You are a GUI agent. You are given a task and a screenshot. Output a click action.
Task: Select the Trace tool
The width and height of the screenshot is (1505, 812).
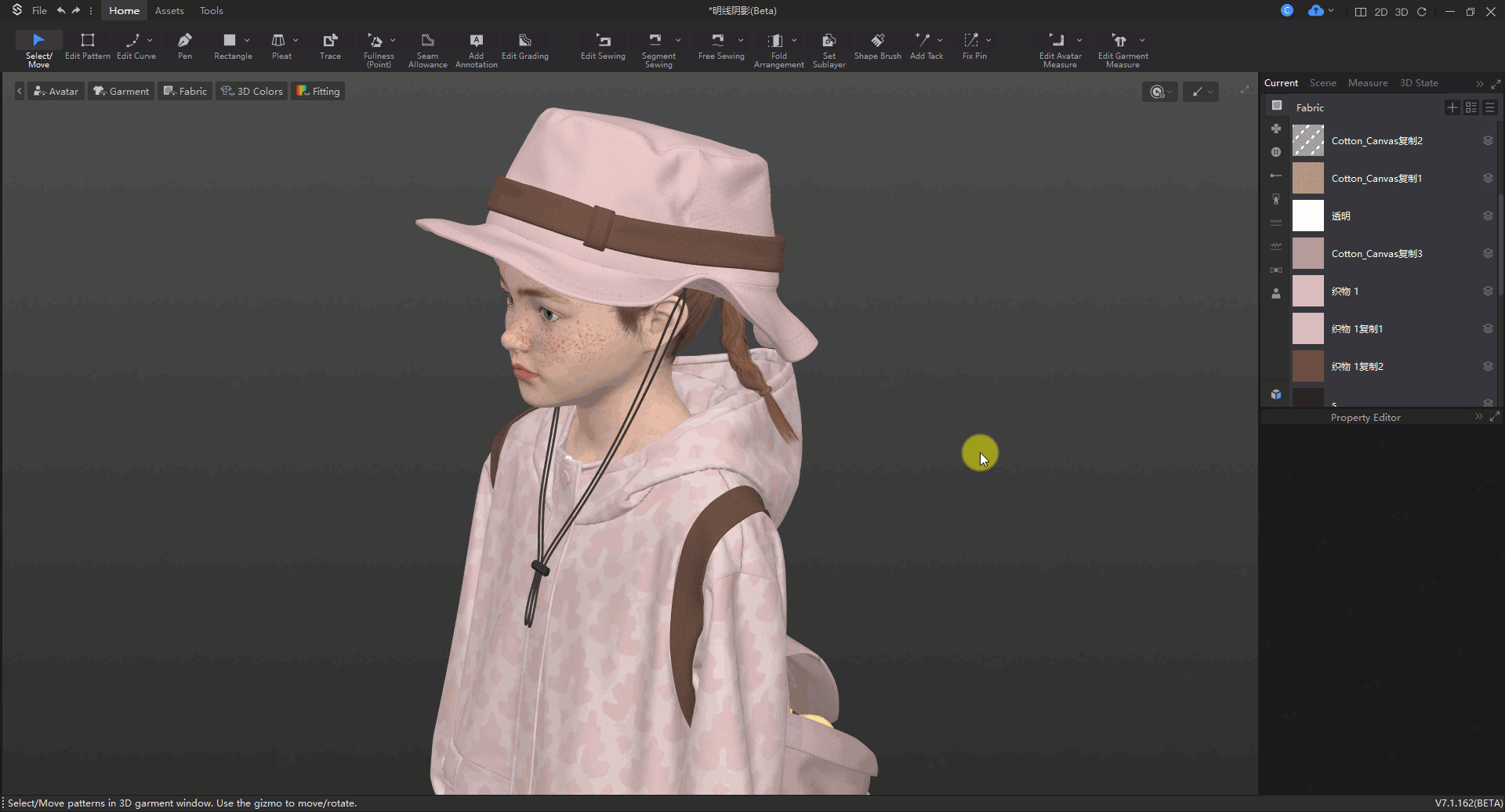(330, 45)
